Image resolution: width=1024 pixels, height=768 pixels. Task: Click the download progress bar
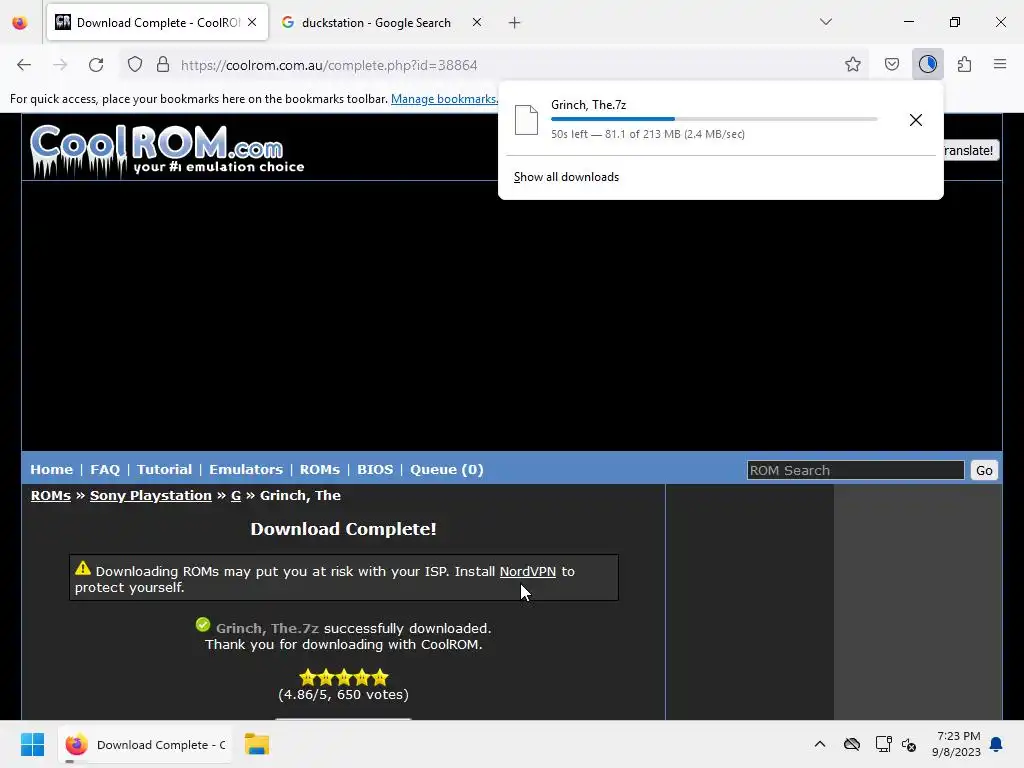point(714,119)
